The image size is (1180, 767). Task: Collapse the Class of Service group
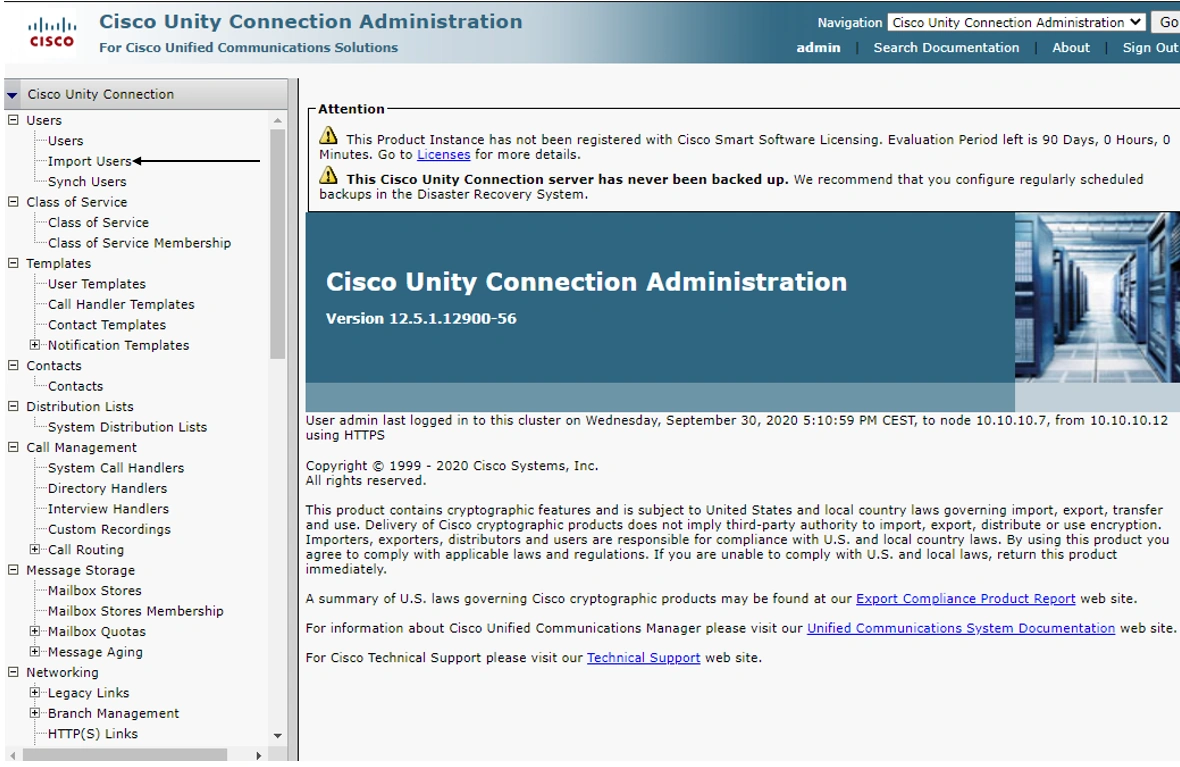[13, 202]
